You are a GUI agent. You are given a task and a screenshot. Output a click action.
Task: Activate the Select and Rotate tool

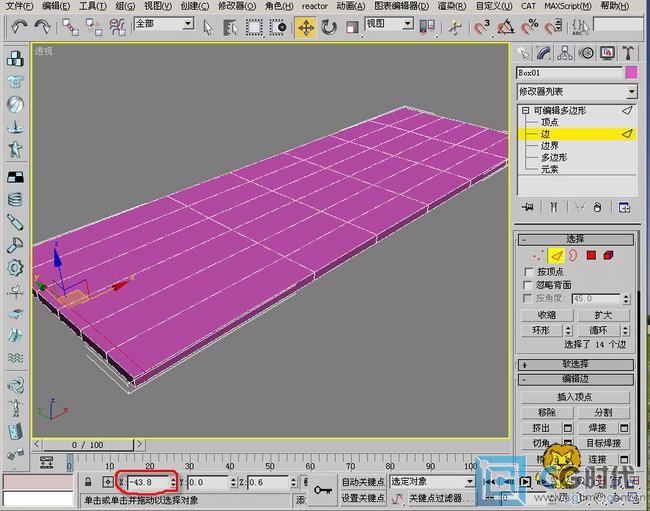(329, 28)
